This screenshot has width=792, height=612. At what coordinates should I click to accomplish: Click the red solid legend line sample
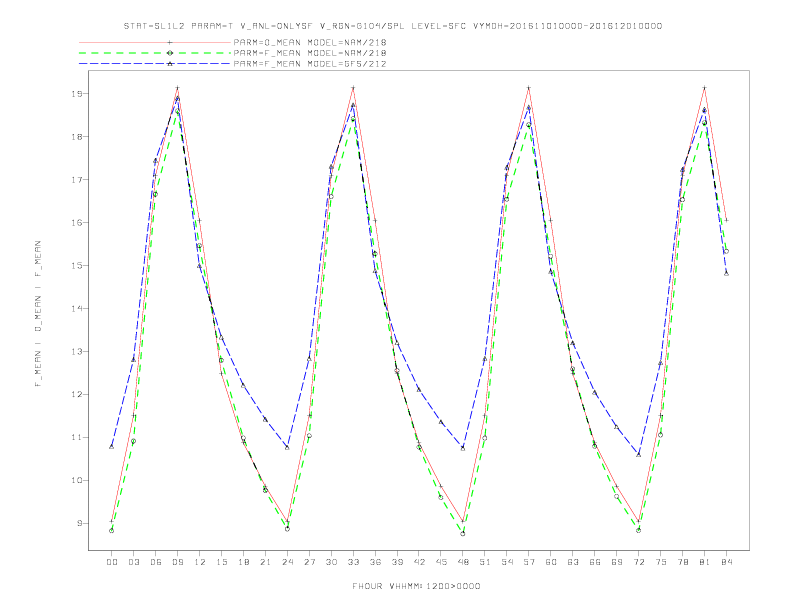155,42
